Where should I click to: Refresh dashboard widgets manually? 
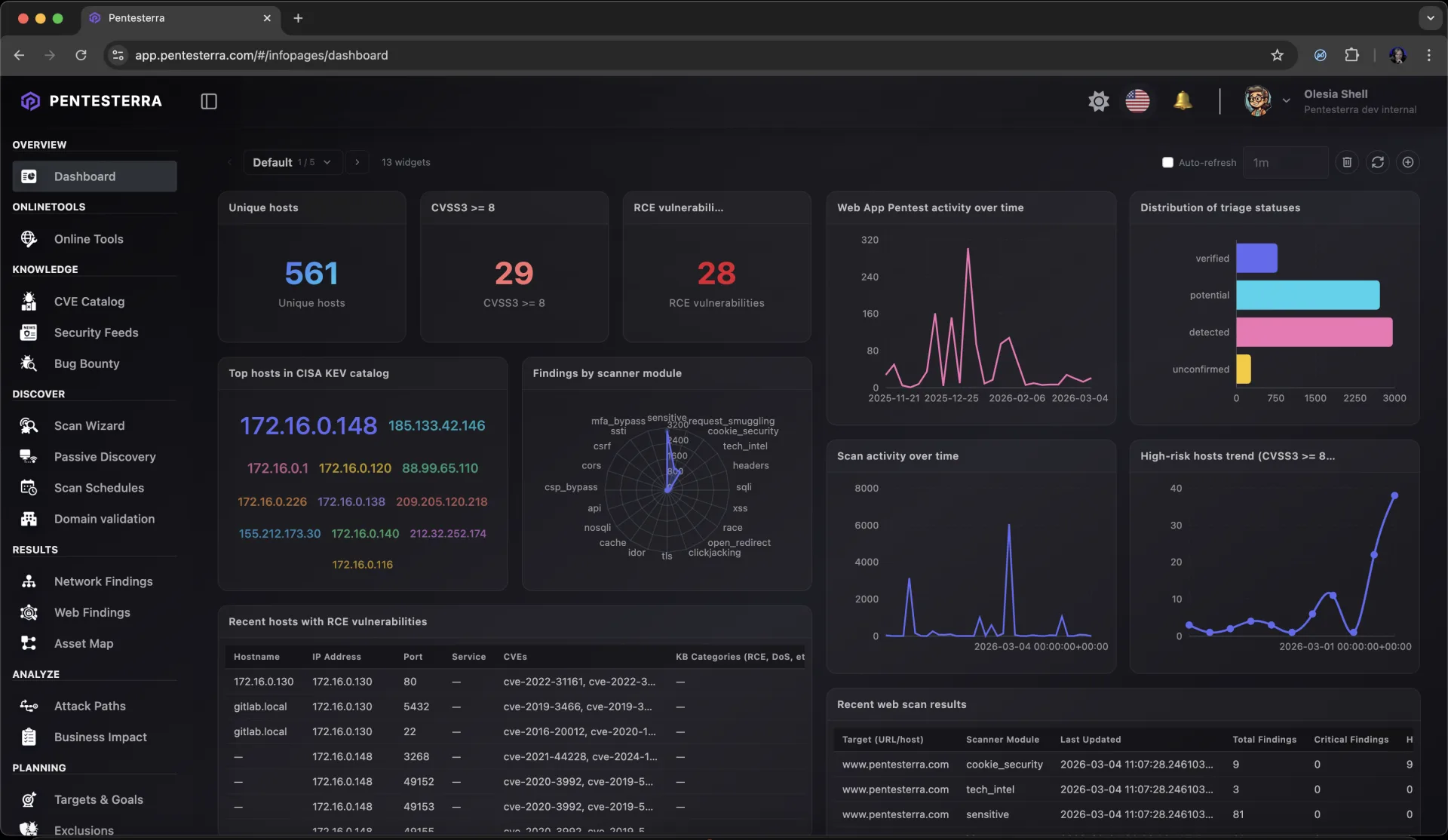pyautogui.click(x=1378, y=162)
